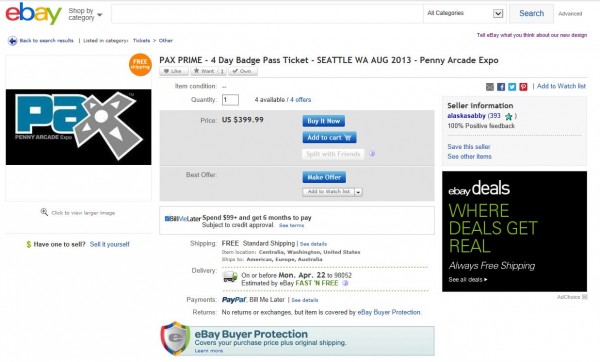Click the Quantity input field
This screenshot has width=600, height=362.
(x=230, y=100)
